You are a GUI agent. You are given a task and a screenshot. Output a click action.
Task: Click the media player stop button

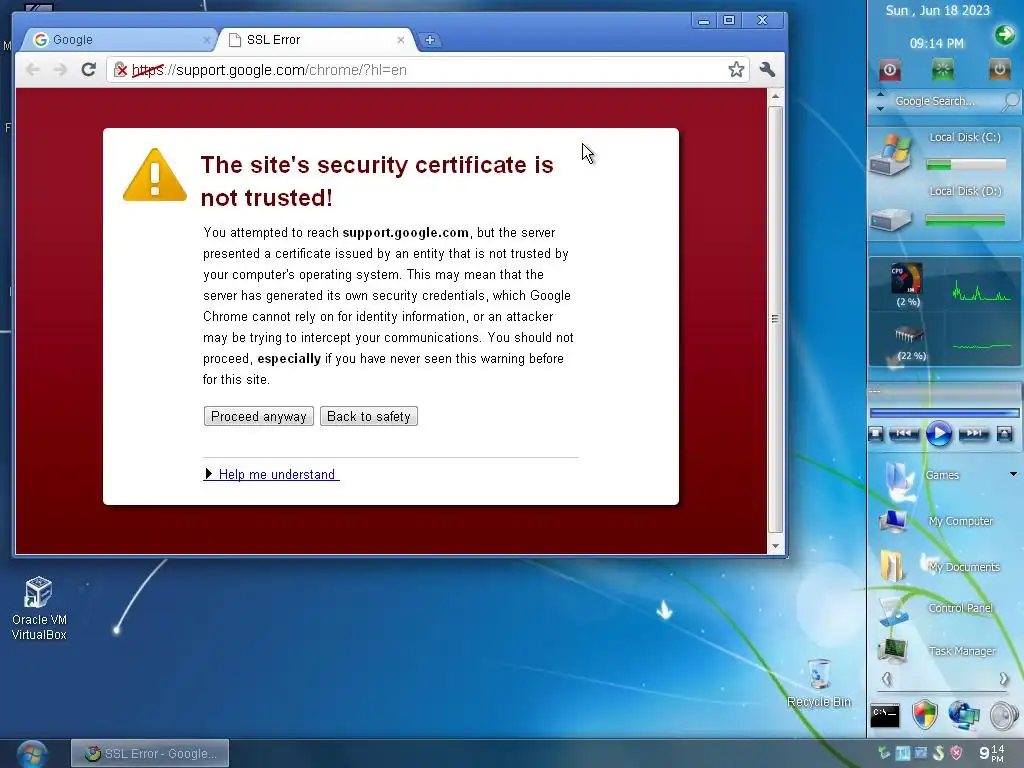click(x=876, y=433)
